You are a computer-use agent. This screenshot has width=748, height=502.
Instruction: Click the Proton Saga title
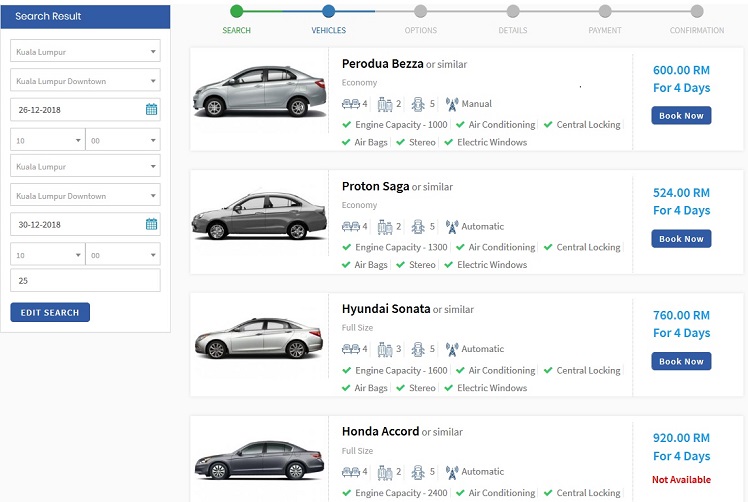click(375, 186)
